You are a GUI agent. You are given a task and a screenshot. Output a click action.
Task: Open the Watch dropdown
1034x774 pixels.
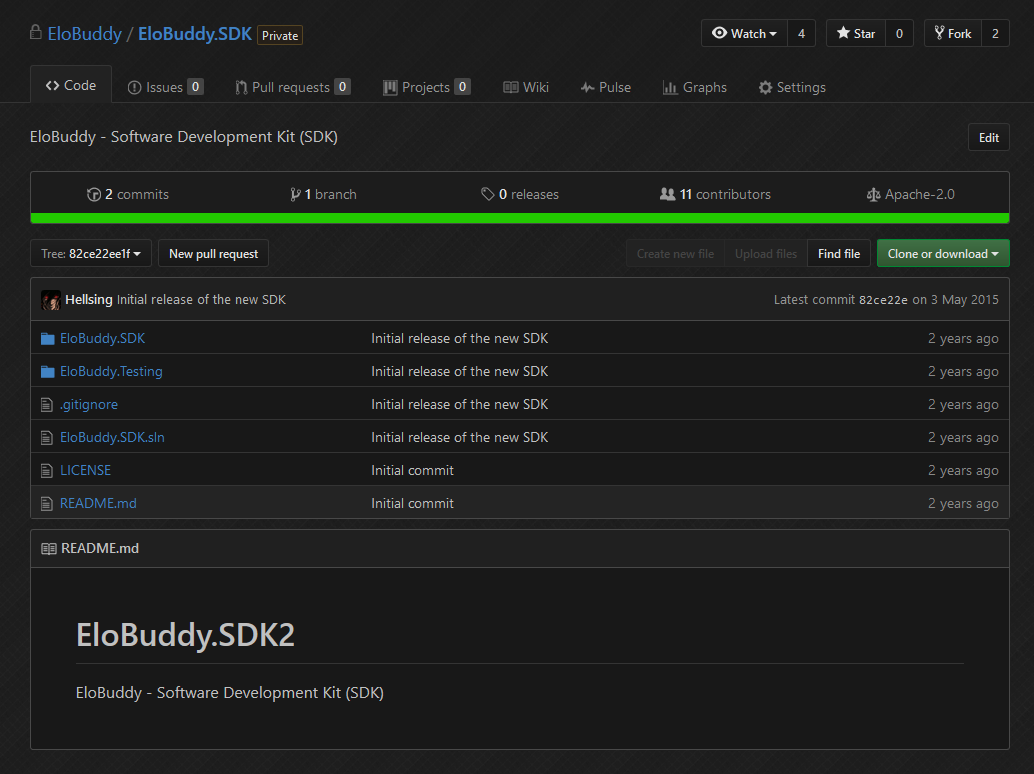[x=745, y=34]
